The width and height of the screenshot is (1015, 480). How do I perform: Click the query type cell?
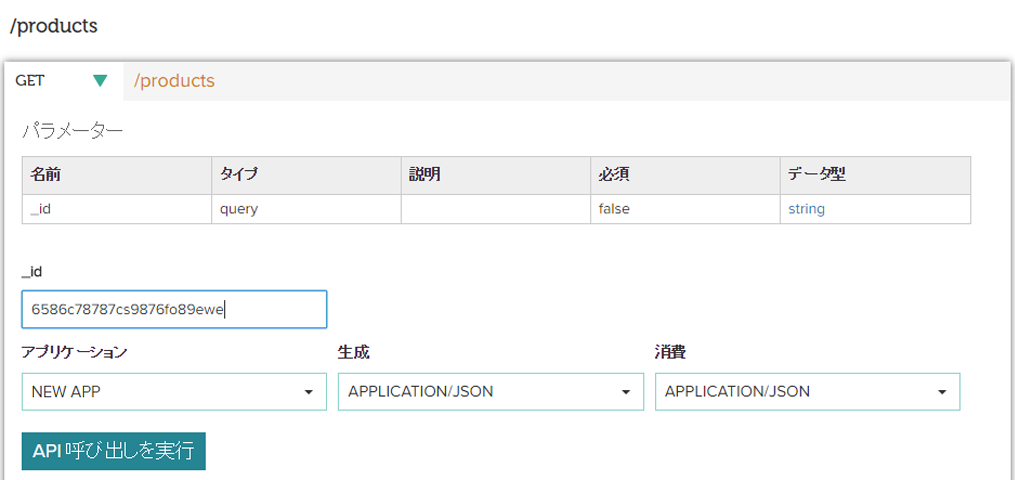[240, 209]
